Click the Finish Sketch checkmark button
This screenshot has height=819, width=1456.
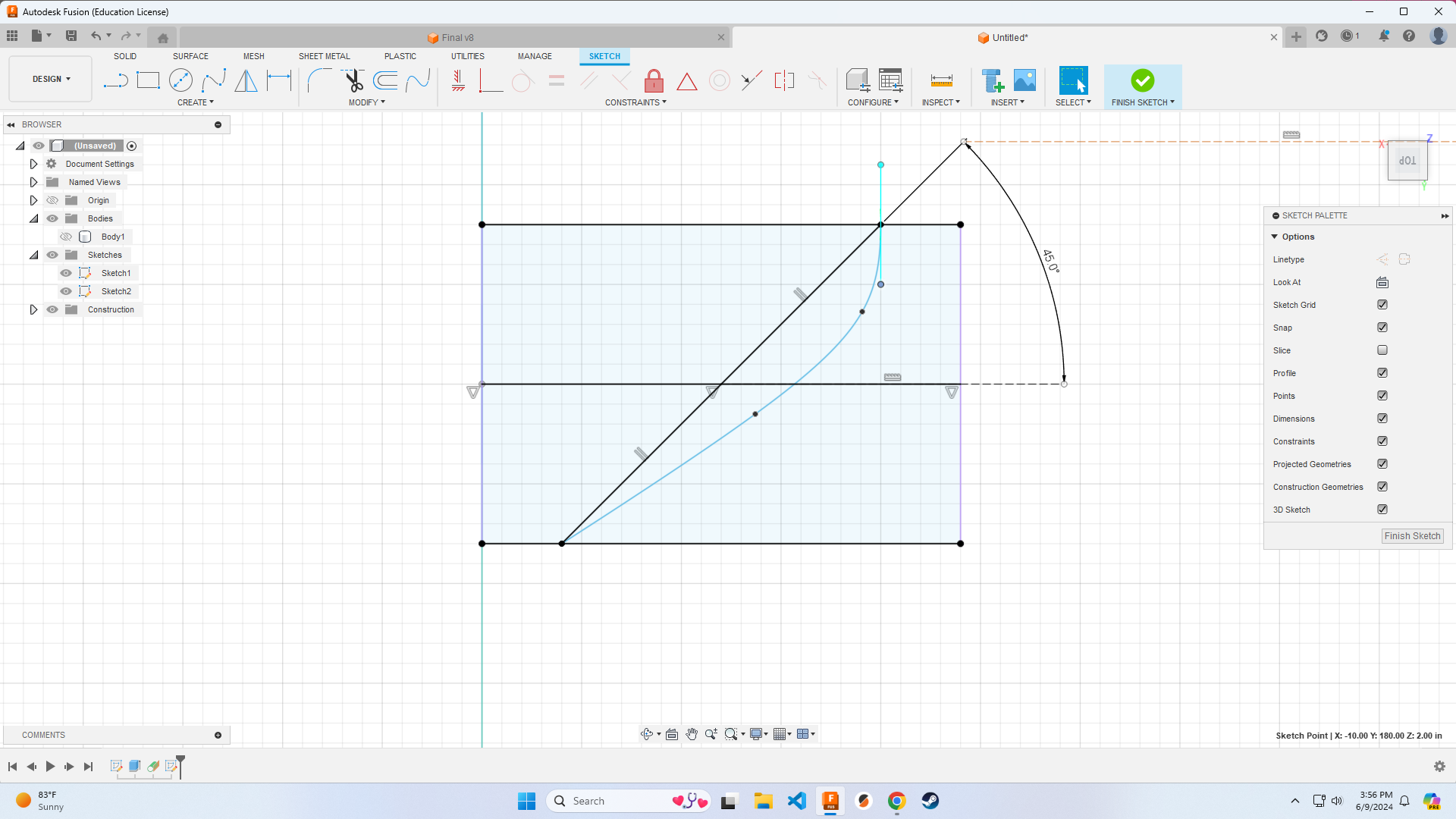[x=1141, y=79]
